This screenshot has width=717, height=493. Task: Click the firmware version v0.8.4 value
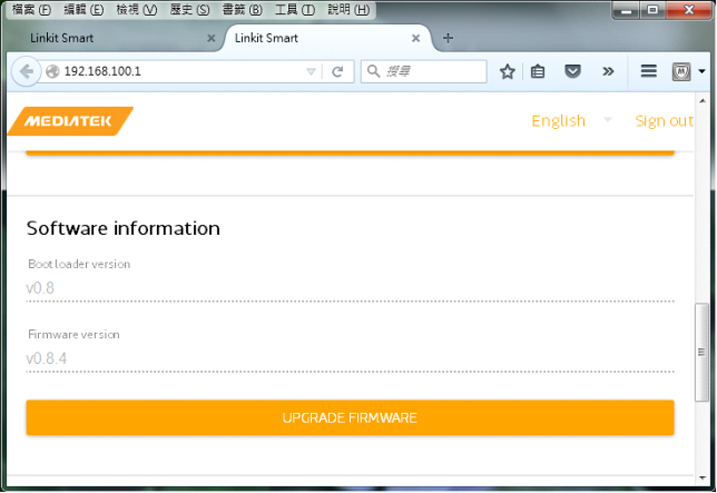pyautogui.click(x=46, y=359)
